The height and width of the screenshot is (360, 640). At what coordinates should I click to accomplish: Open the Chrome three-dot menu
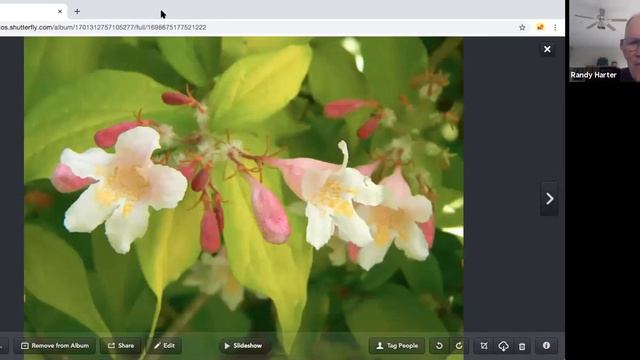coord(555,27)
